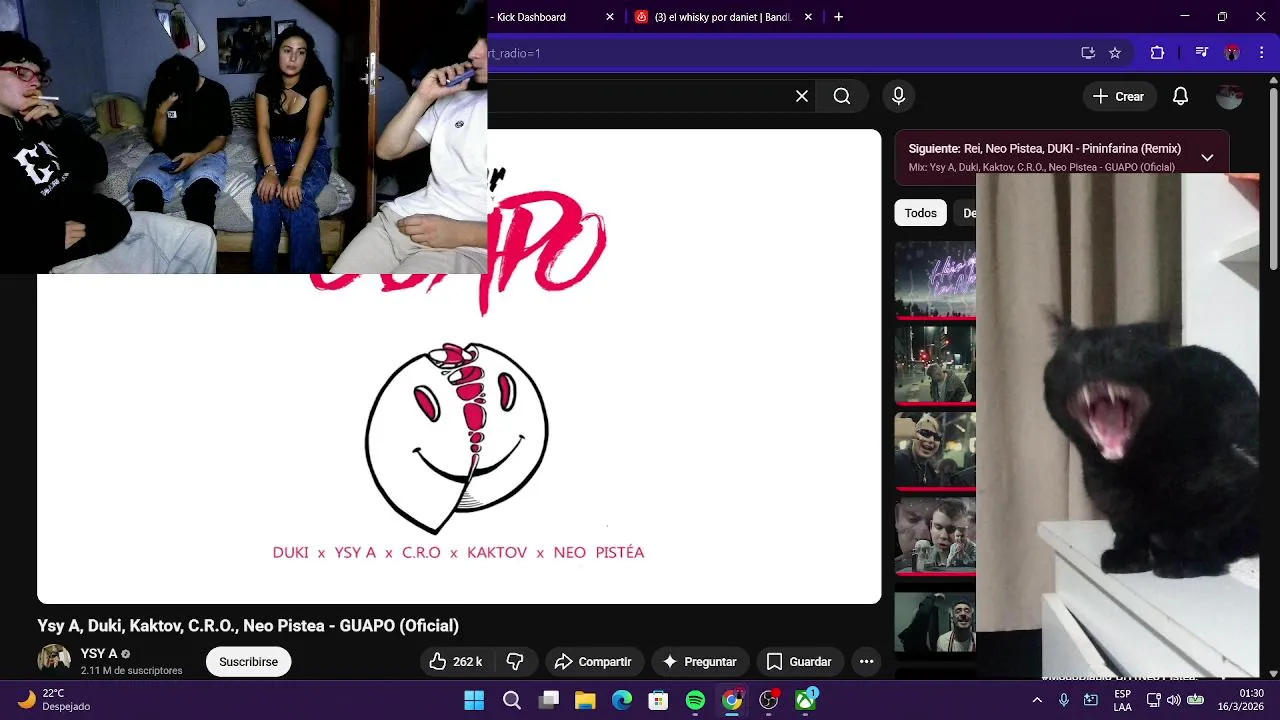Open YSY A channel name link

[99, 653]
